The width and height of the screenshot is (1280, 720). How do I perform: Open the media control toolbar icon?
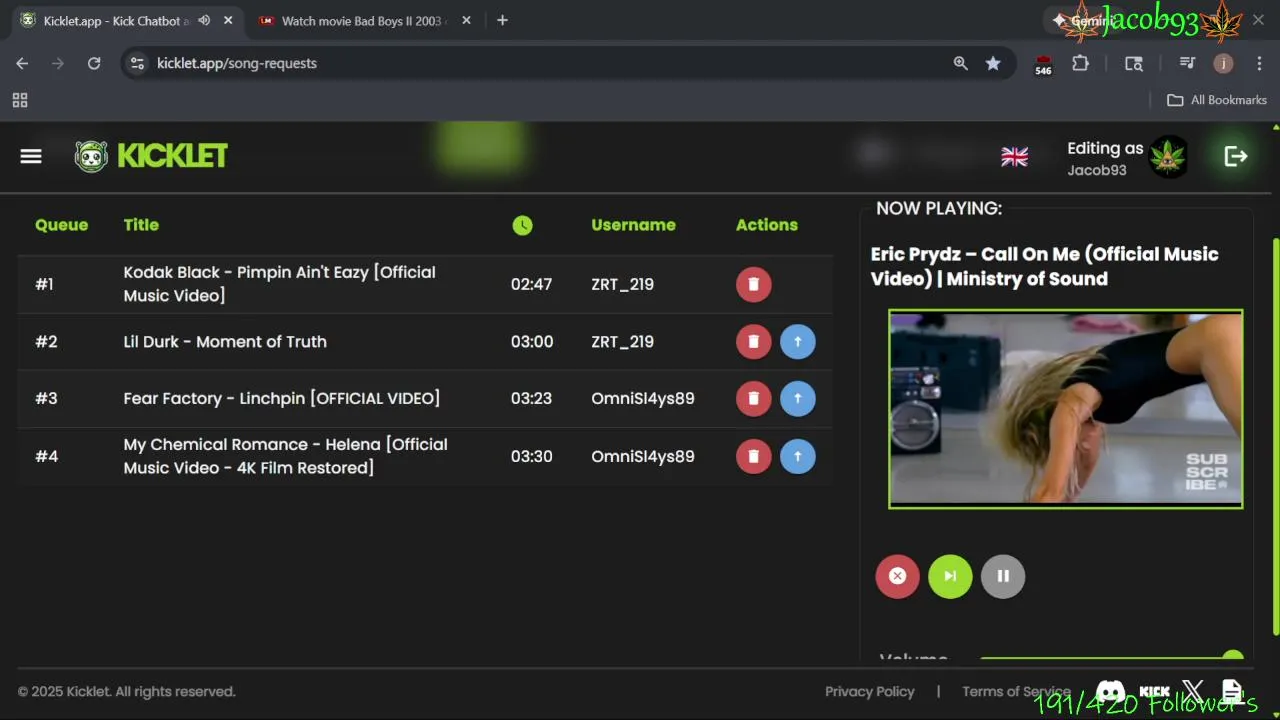(x=1187, y=63)
